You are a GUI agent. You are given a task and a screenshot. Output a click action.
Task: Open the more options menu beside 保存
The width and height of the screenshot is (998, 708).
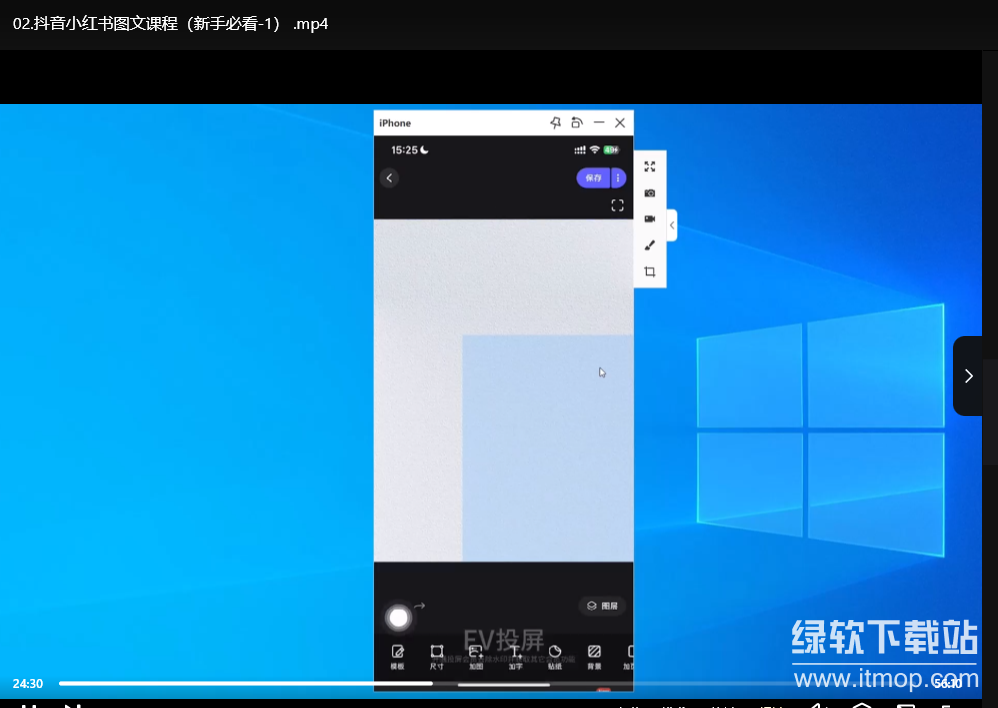pos(618,178)
